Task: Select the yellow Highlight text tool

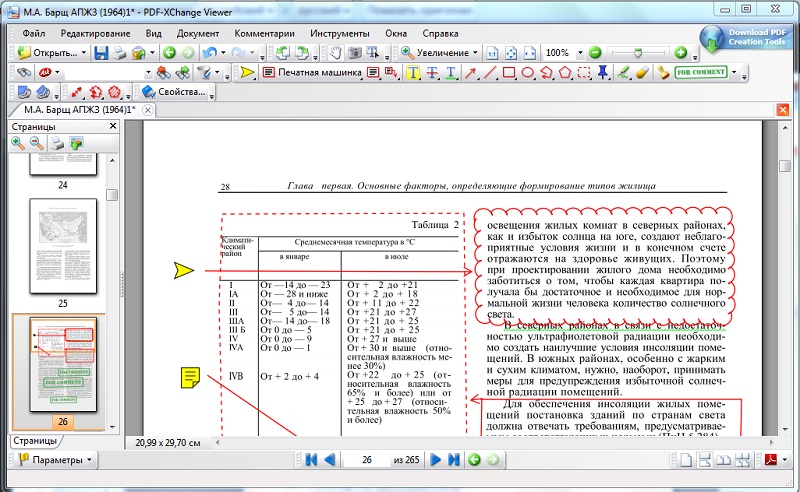Action: click(414, 73)
